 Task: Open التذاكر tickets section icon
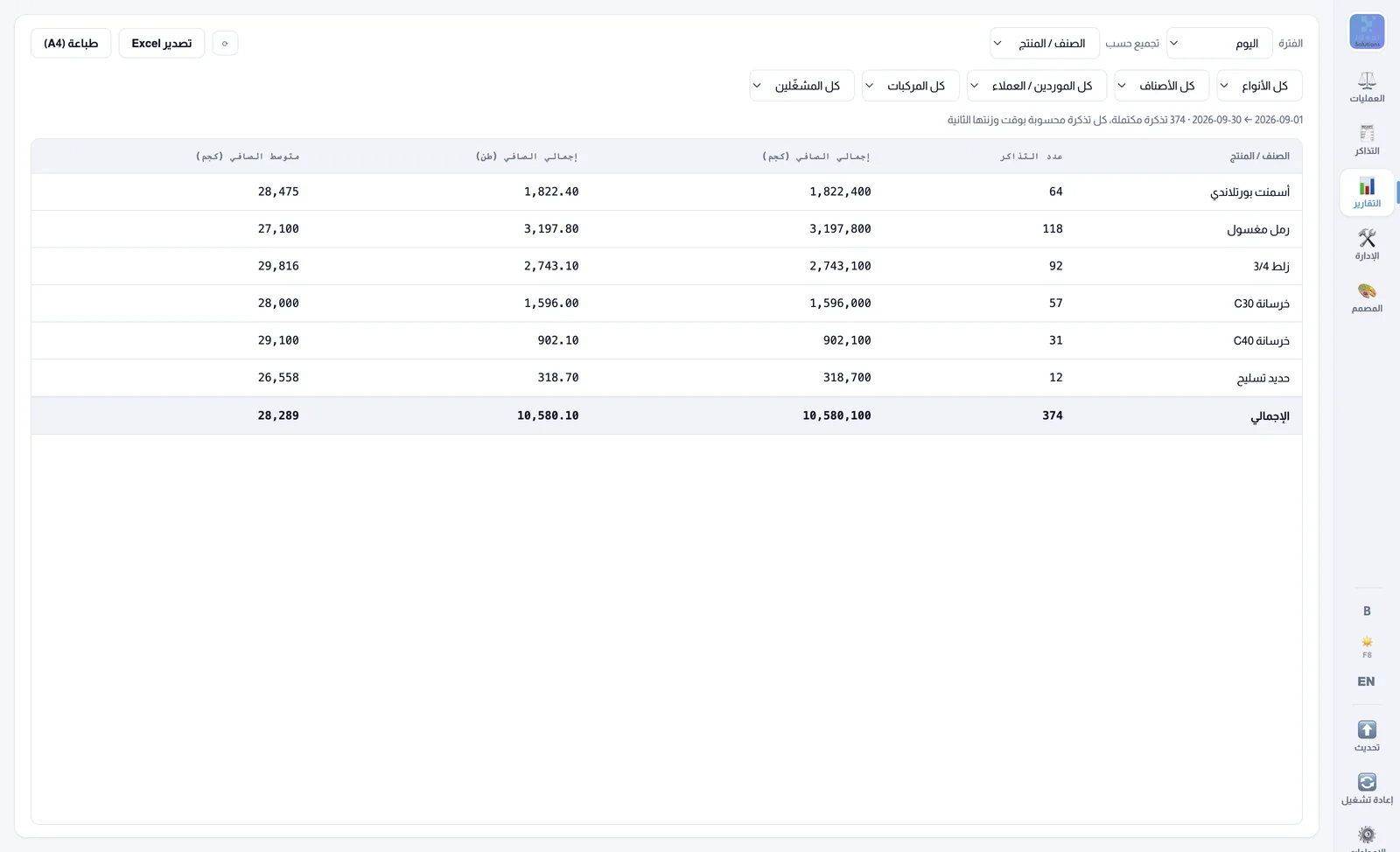pos(1367,140)
